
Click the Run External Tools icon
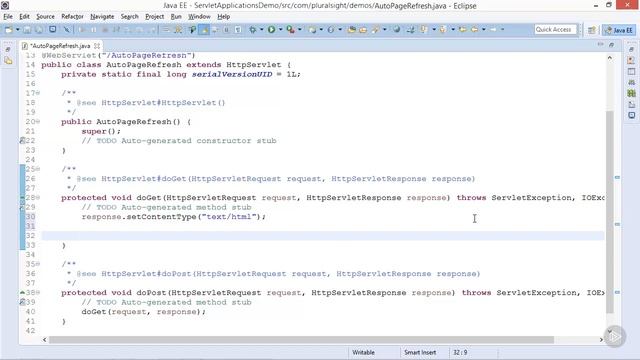(290, 30)
